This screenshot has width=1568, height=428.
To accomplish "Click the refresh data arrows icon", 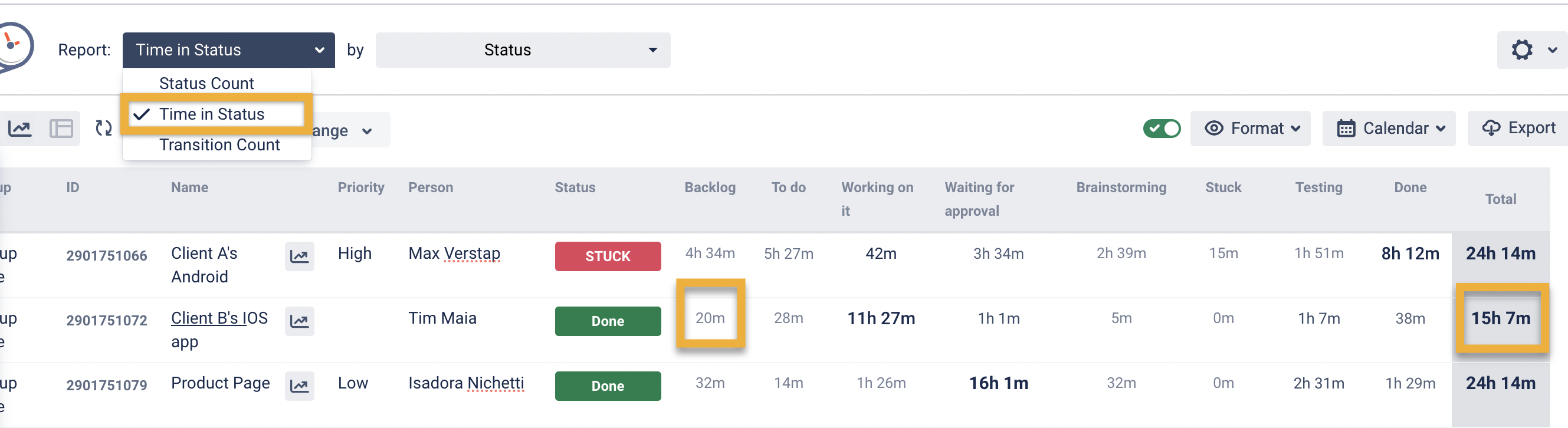I will [x=103, y=129].
